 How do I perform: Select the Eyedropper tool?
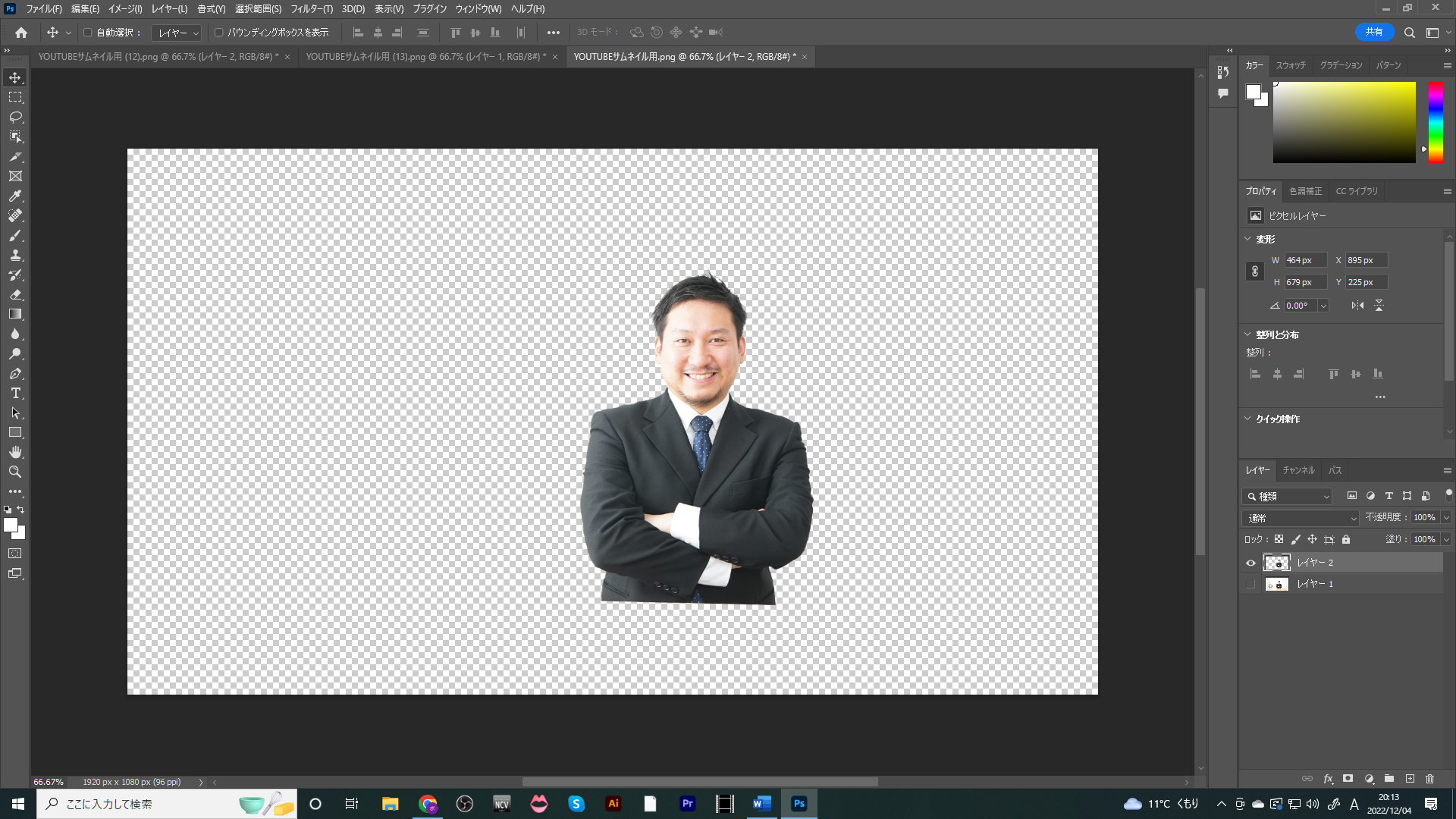point(15,196)
